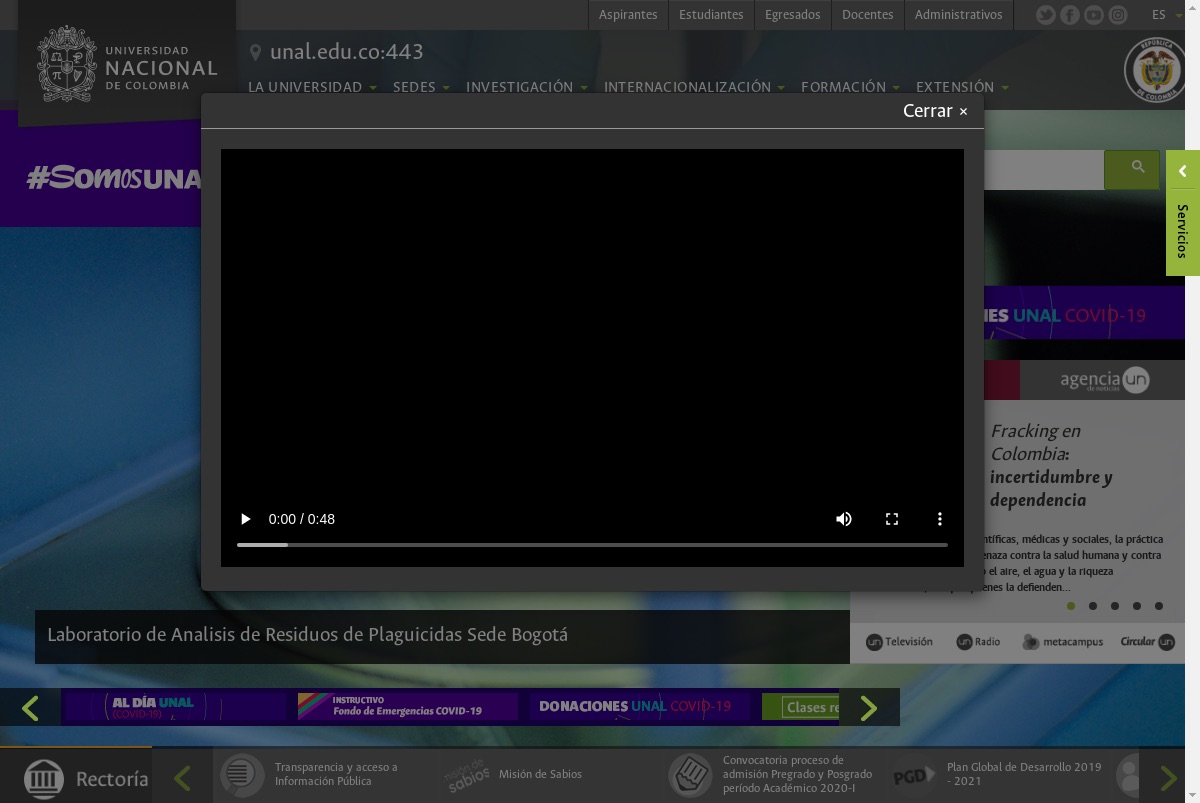Screen dimensions: 1200x803
Task: Open Plan Global de Desarrollo 2019-2021
Action: click(x=1024, y=774)
